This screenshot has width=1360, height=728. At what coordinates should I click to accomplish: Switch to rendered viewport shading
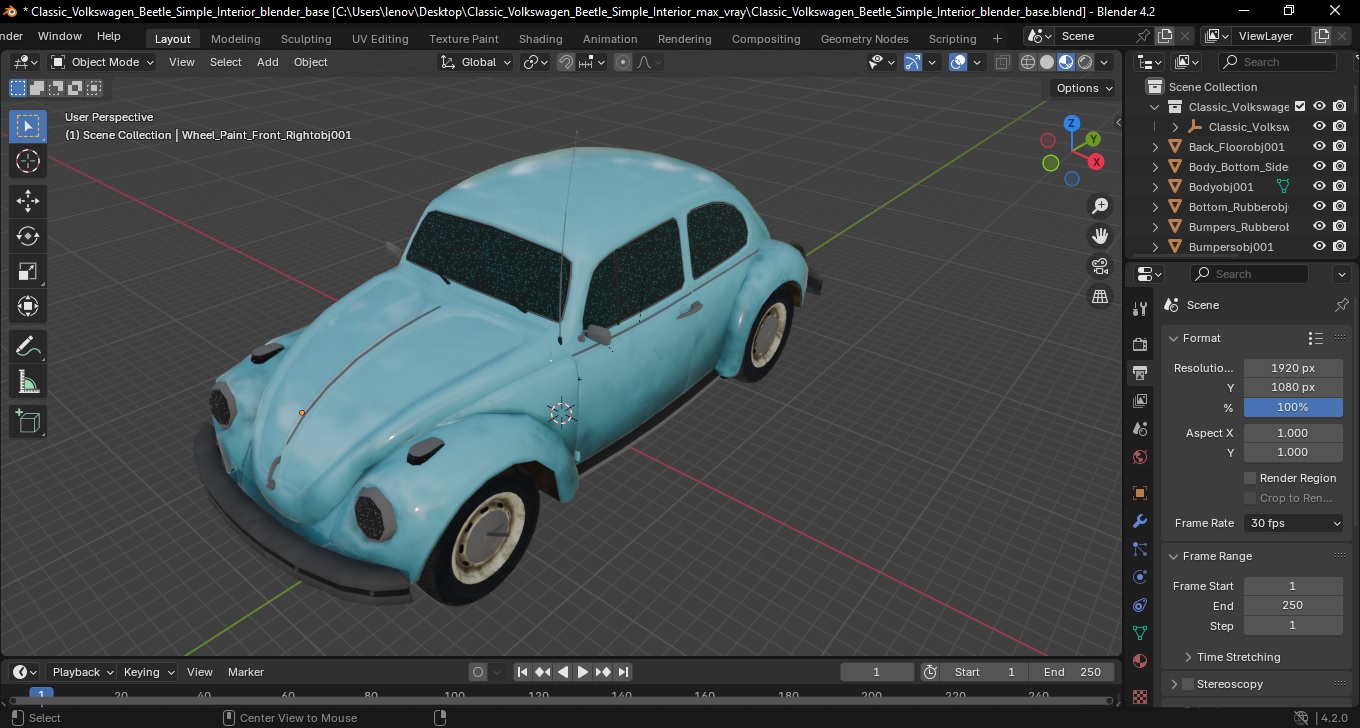pyautogui.click(x=1085, y=62)
